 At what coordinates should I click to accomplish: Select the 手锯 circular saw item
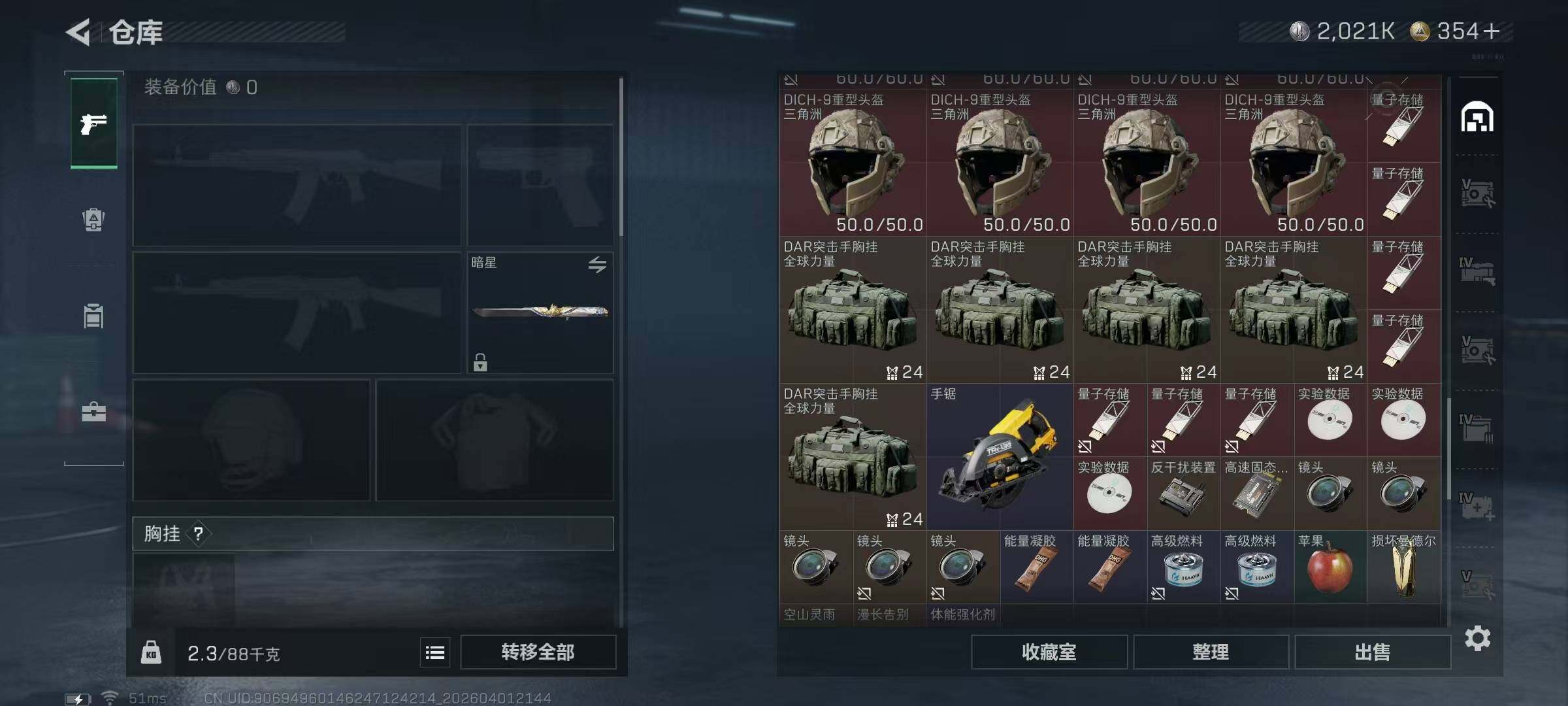[1000, 456]
